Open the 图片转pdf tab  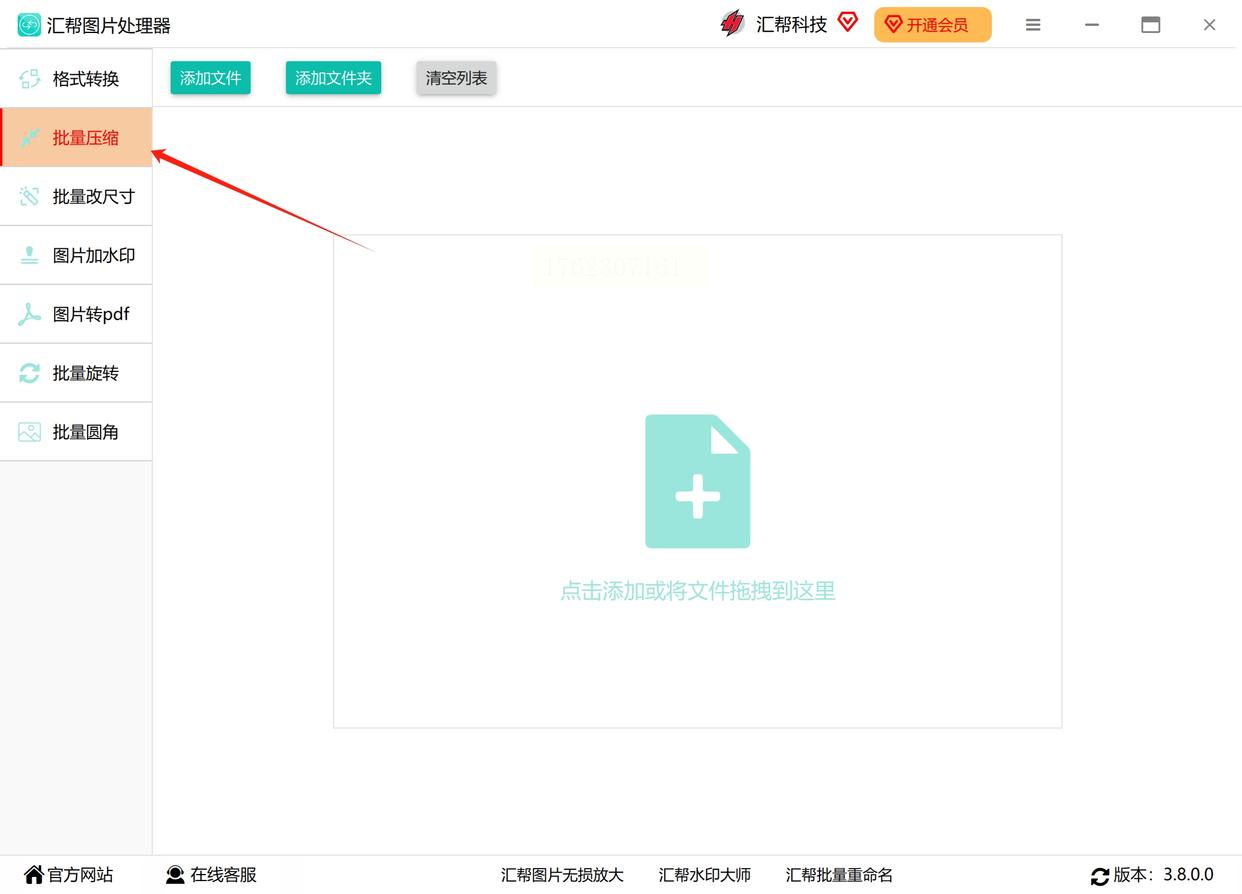pyautogui.click(x=76, y=314)
